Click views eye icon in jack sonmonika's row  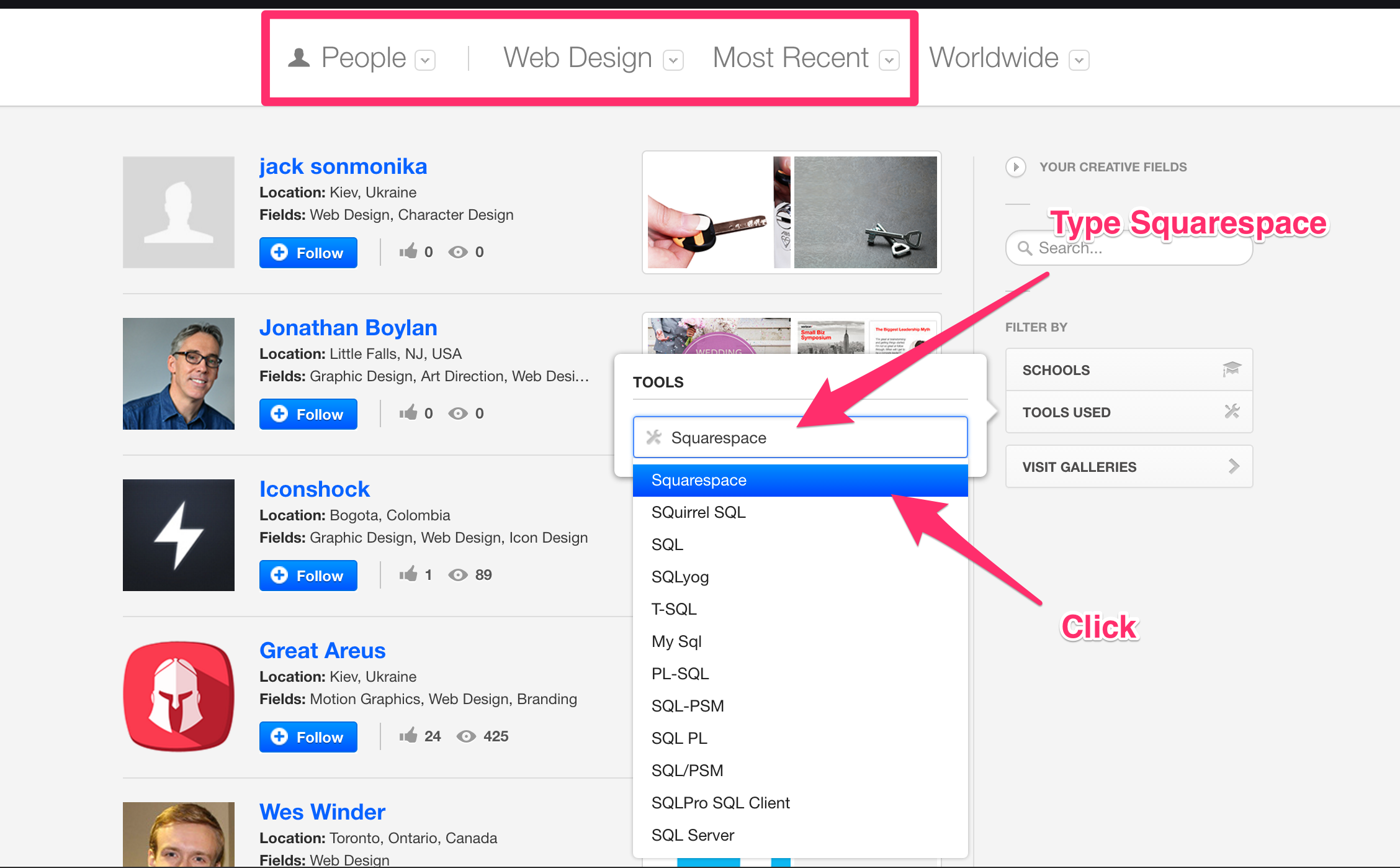[x=458, y=252]
